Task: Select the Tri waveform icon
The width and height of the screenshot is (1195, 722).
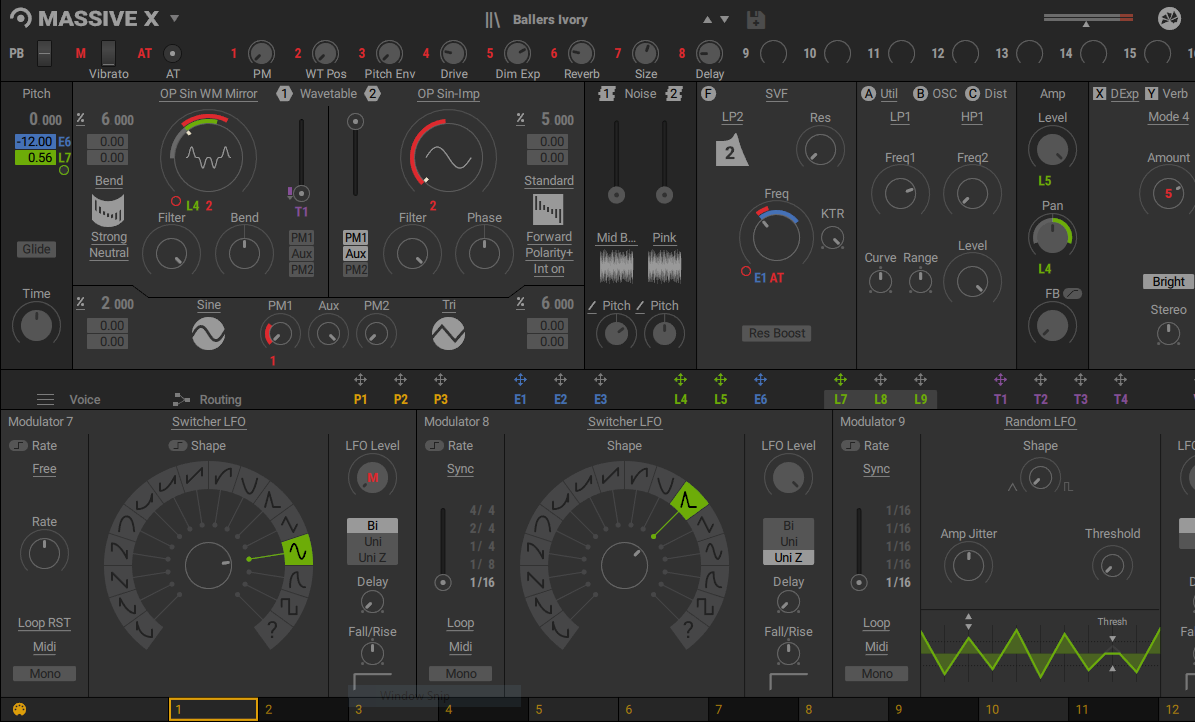Action: pyautogui.click(x=448, y=333)
